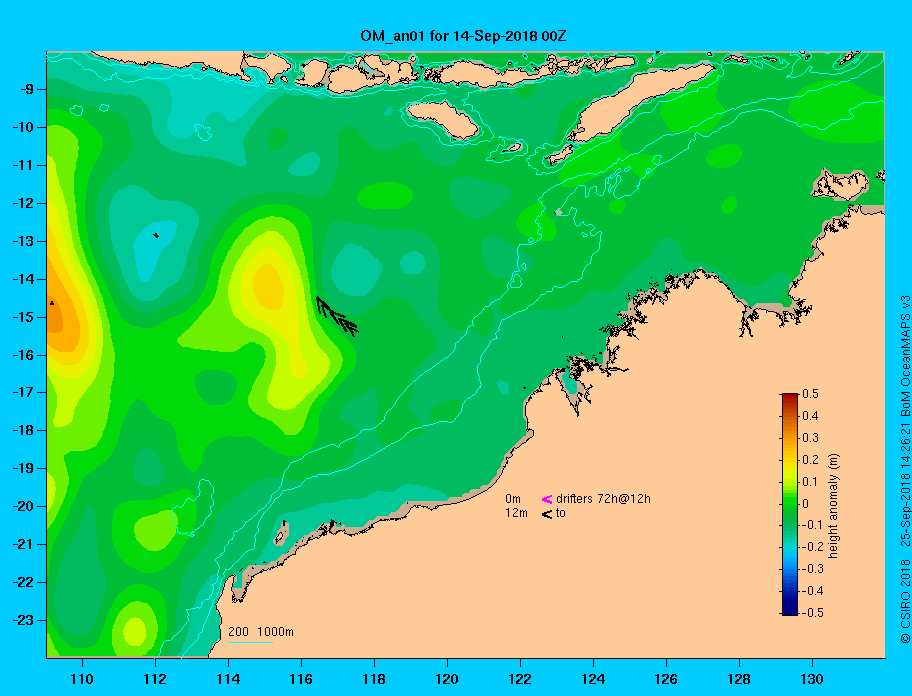Click longitude axis label '120'
912x696 pixels.
[447, 679]
